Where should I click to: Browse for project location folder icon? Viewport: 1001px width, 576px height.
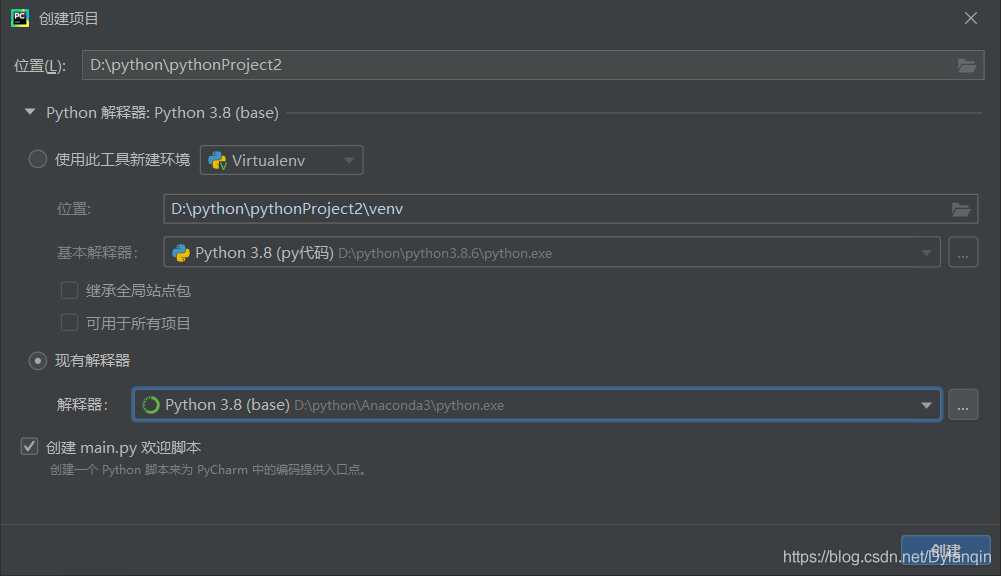(x=967, y=65)
